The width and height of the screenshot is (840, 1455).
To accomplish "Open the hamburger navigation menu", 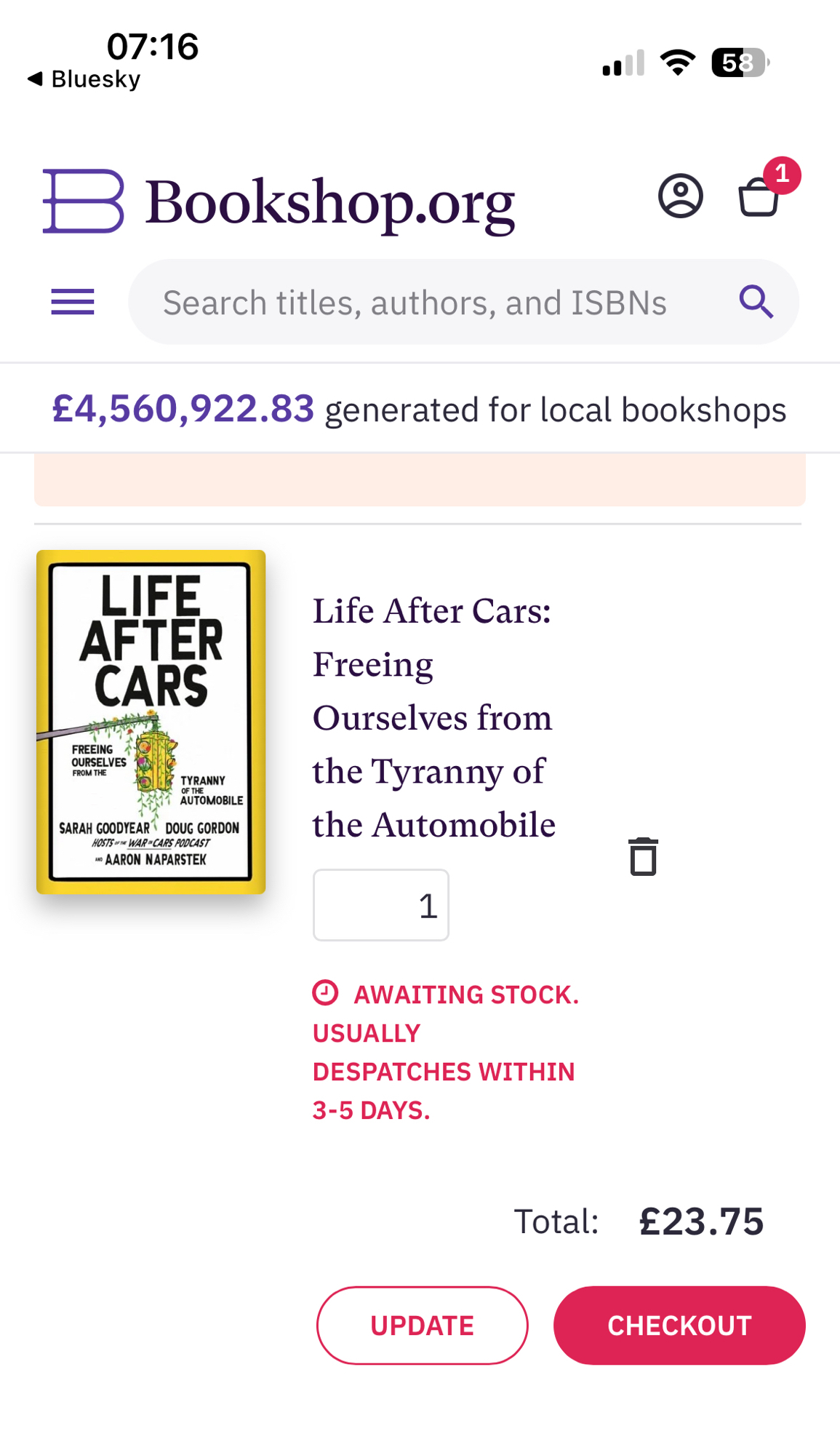I will tap(73, 302).
